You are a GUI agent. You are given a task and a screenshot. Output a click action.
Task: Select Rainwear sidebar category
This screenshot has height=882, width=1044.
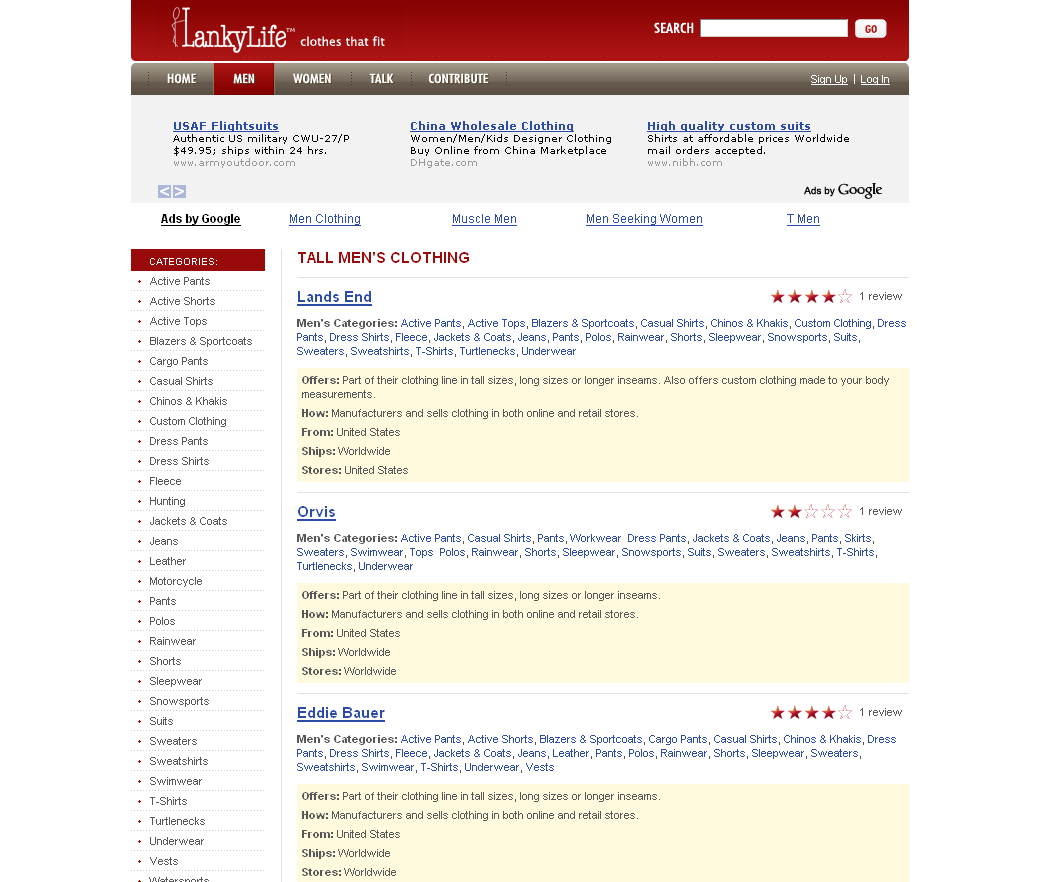pyautogui.click(x=172, y=641)
